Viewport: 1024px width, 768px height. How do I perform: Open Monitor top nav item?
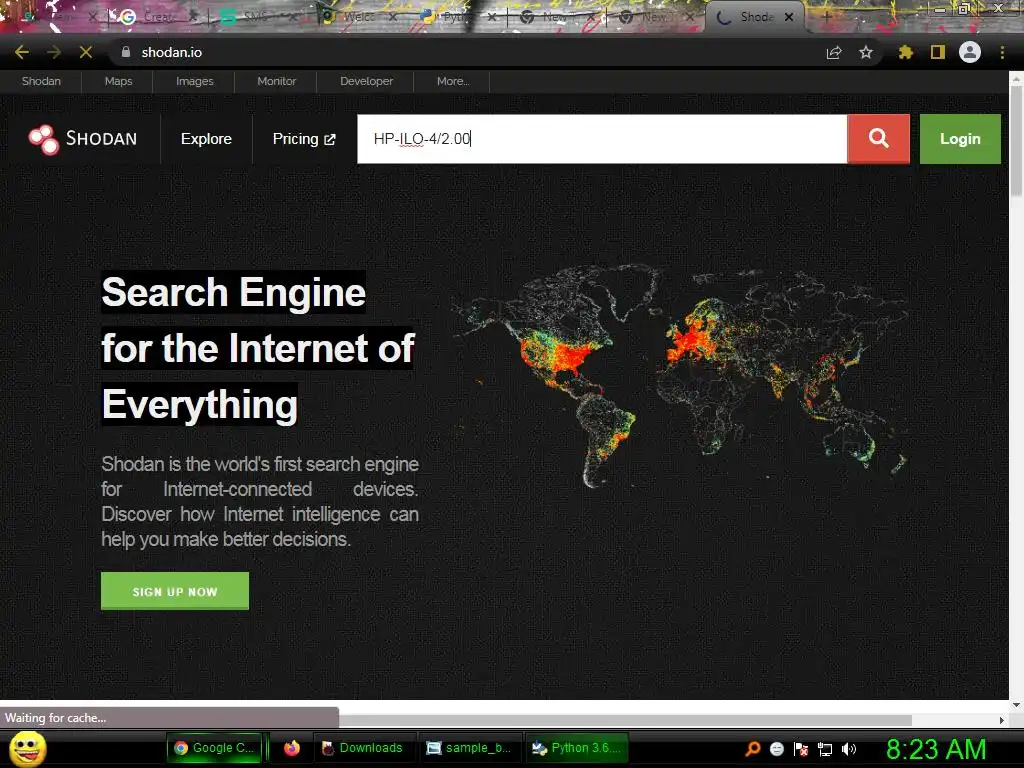[x=276, y=81]
